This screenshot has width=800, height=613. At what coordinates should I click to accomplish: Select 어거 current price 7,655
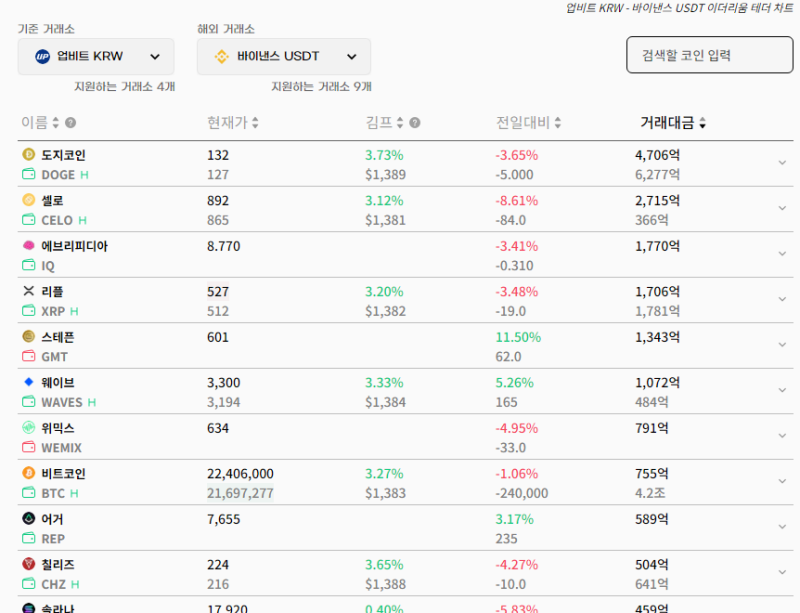[x=223, y=520]
